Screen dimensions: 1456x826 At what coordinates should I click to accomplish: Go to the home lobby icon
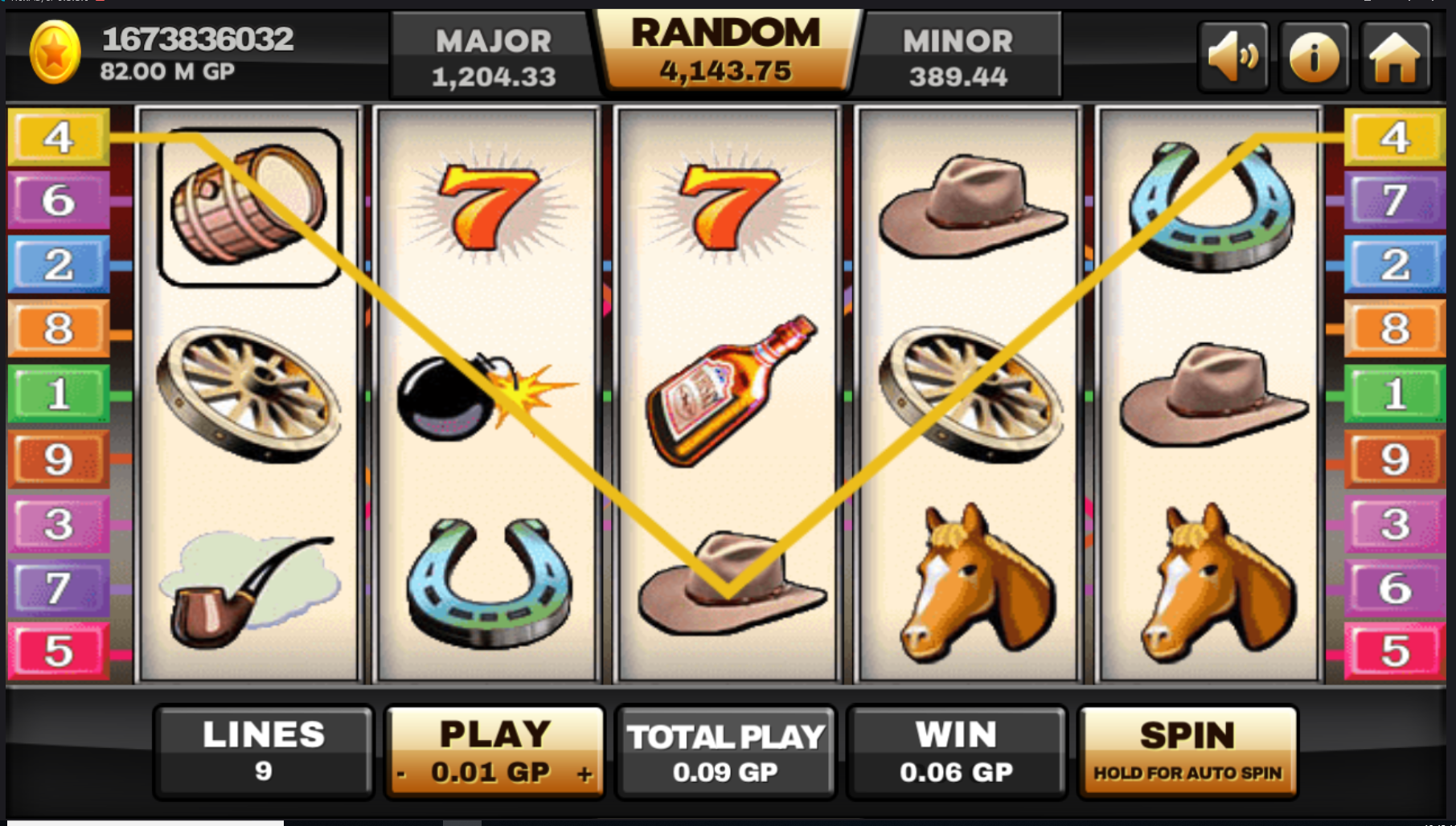(1396, 56)
